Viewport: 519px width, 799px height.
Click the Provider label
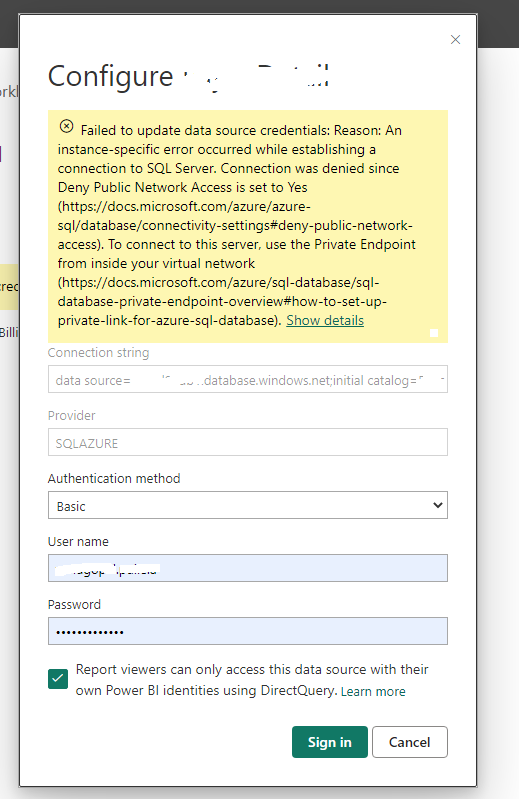(71, 415)
